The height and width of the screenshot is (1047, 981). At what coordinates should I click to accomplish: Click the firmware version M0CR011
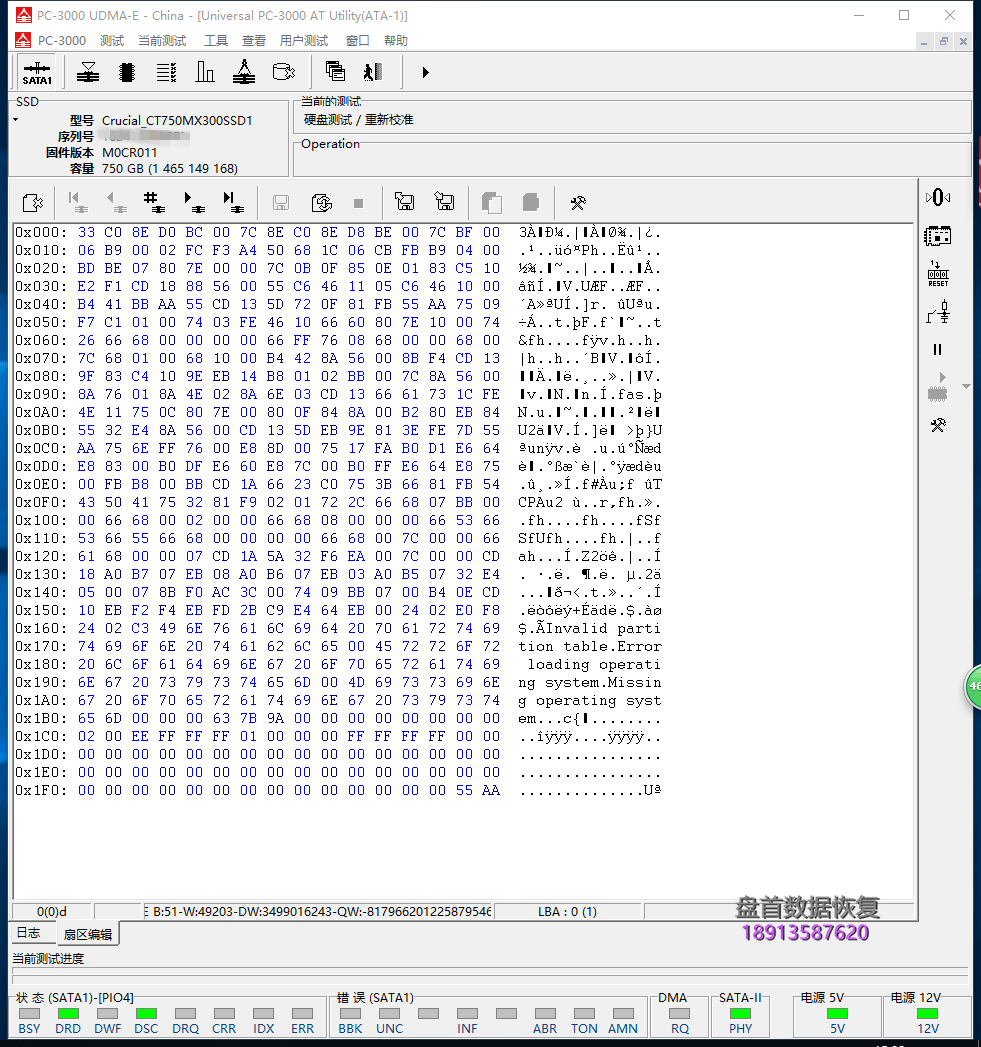click(x=130, y=152)
